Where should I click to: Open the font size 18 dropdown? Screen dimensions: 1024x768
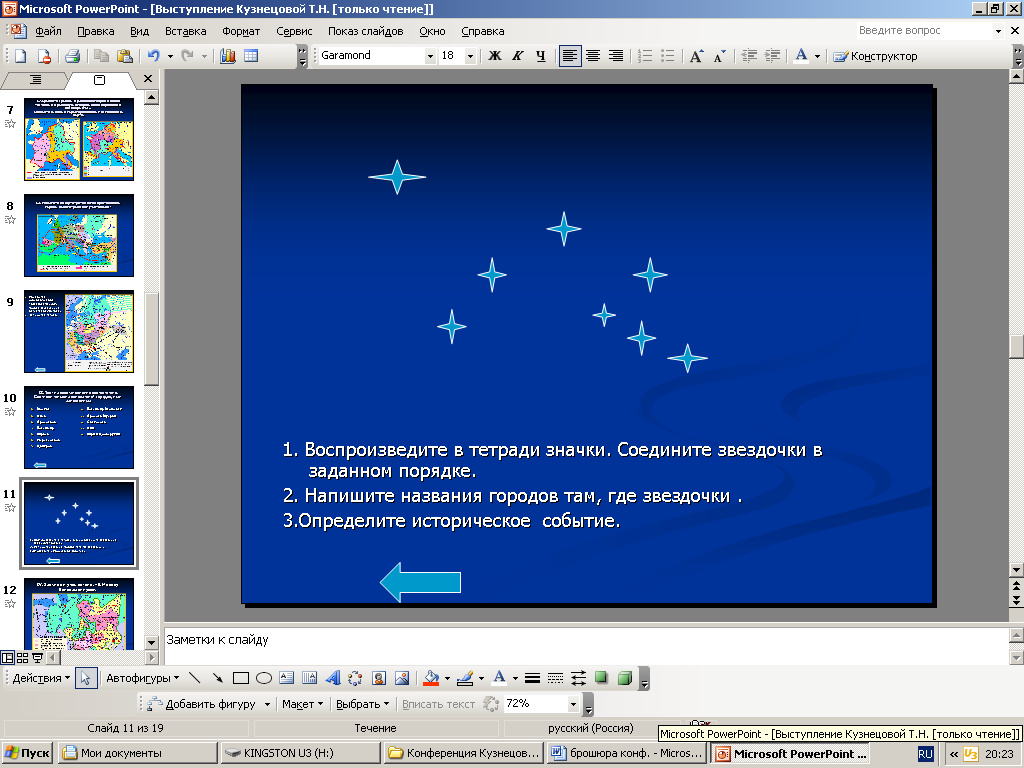(x=470, y=56)
